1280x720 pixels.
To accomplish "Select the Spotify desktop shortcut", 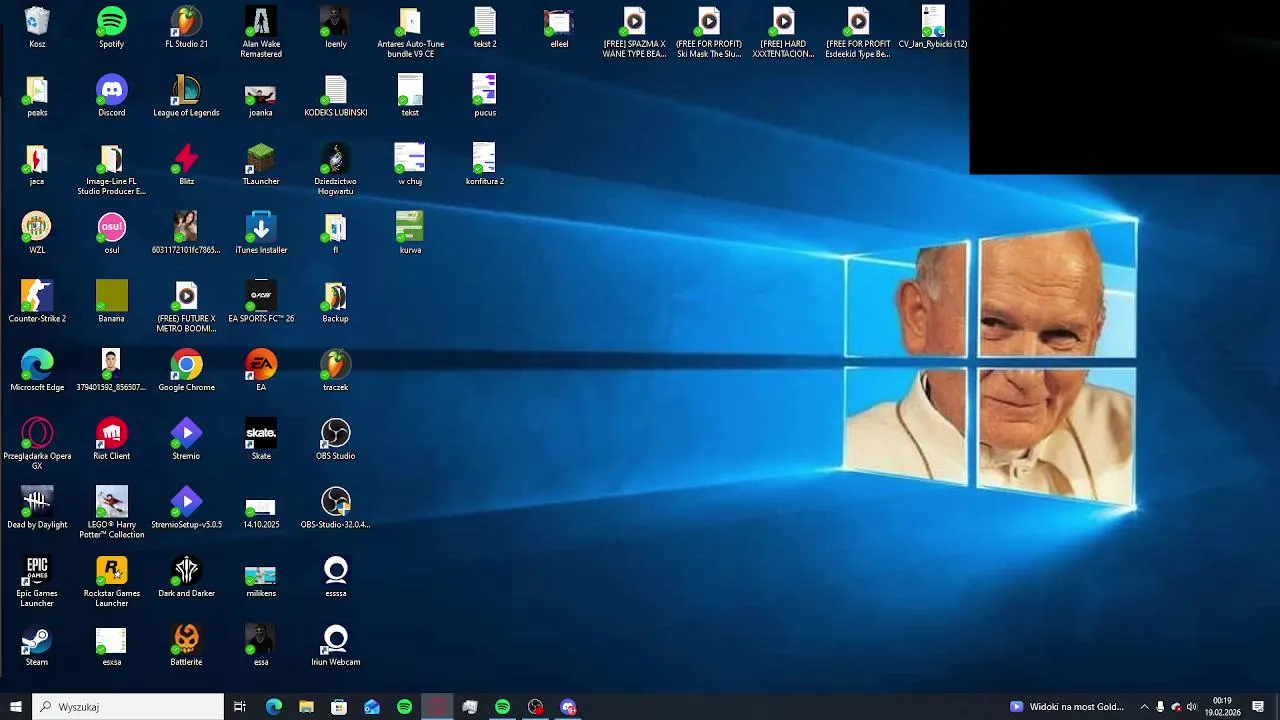I will [111, 27].
